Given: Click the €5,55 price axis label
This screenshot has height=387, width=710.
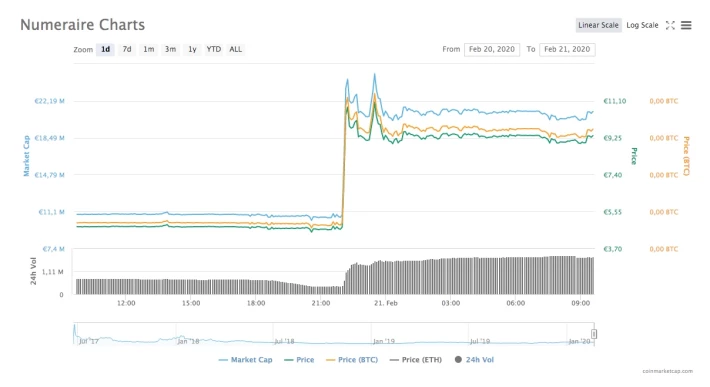Looking at the screenshot, I should [613, 212].
